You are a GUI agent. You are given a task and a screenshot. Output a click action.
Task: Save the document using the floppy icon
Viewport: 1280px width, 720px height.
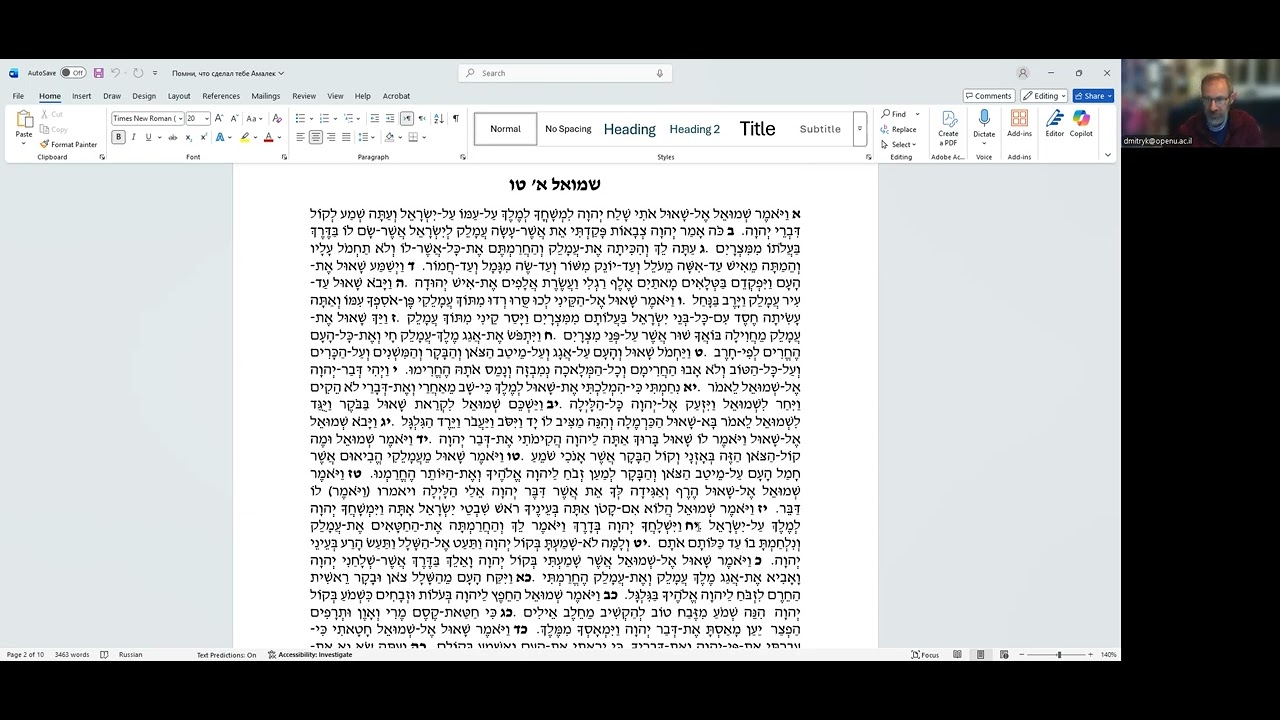(x=98, y=73)
